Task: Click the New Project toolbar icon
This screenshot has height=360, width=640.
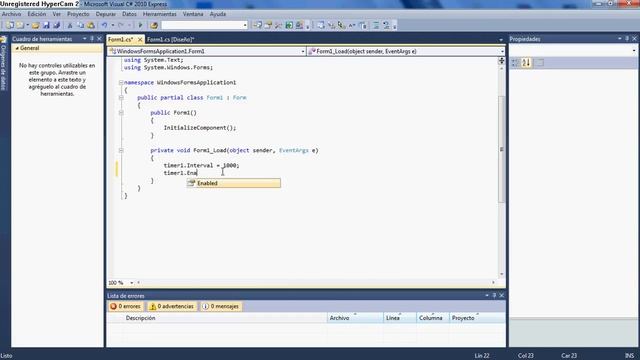Action: pyautogui.click(x=10, y=25)
